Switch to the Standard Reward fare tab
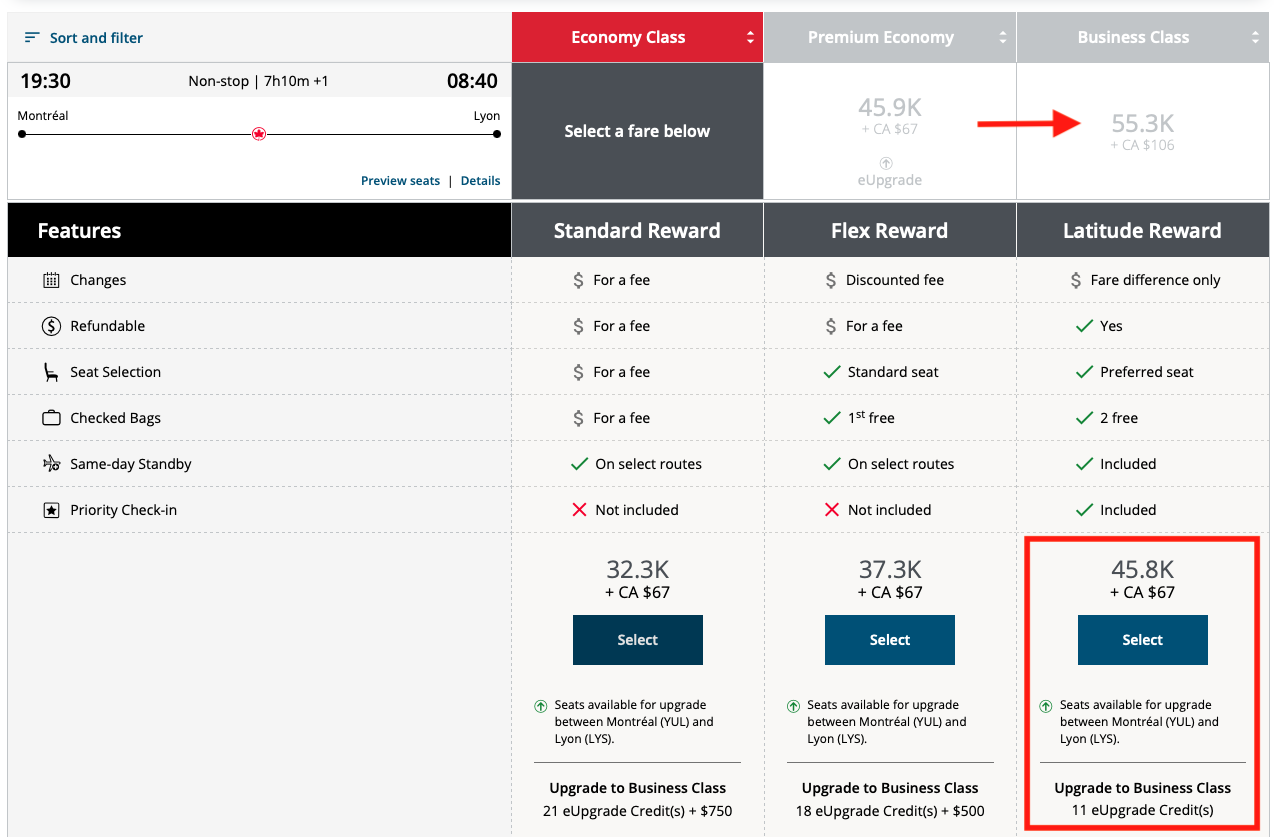The image size is (1274, 837). (637, 229)
